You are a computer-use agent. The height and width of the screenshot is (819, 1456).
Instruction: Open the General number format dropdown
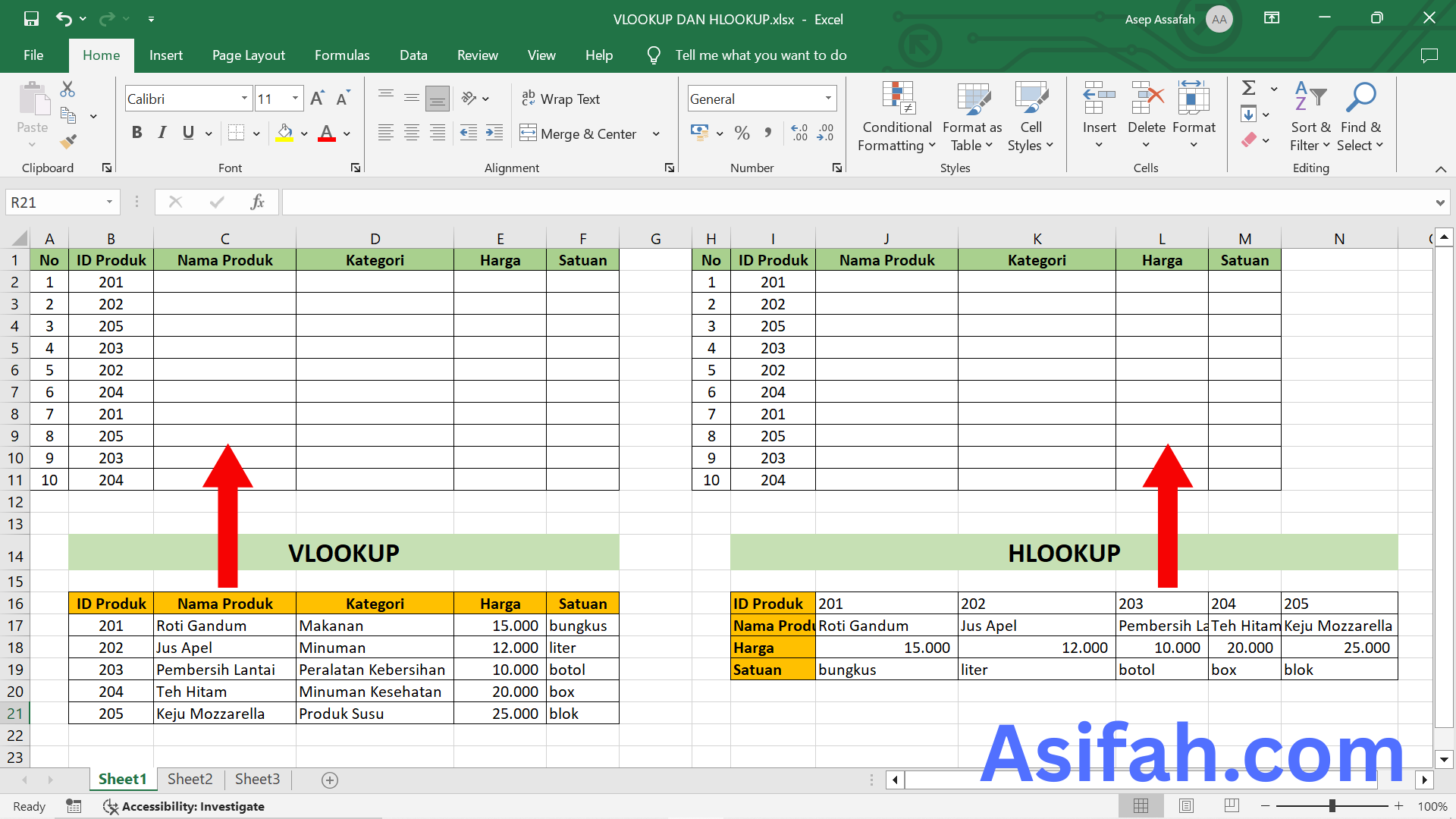(828, 99)
